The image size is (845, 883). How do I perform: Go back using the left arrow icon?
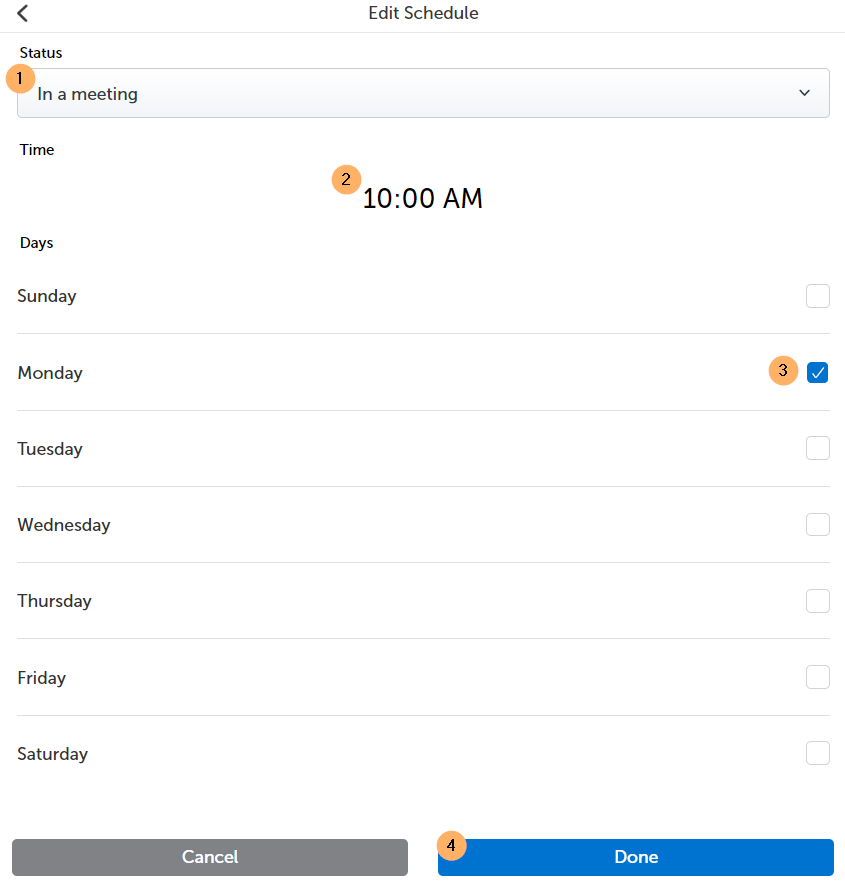(x=23, y=13)
